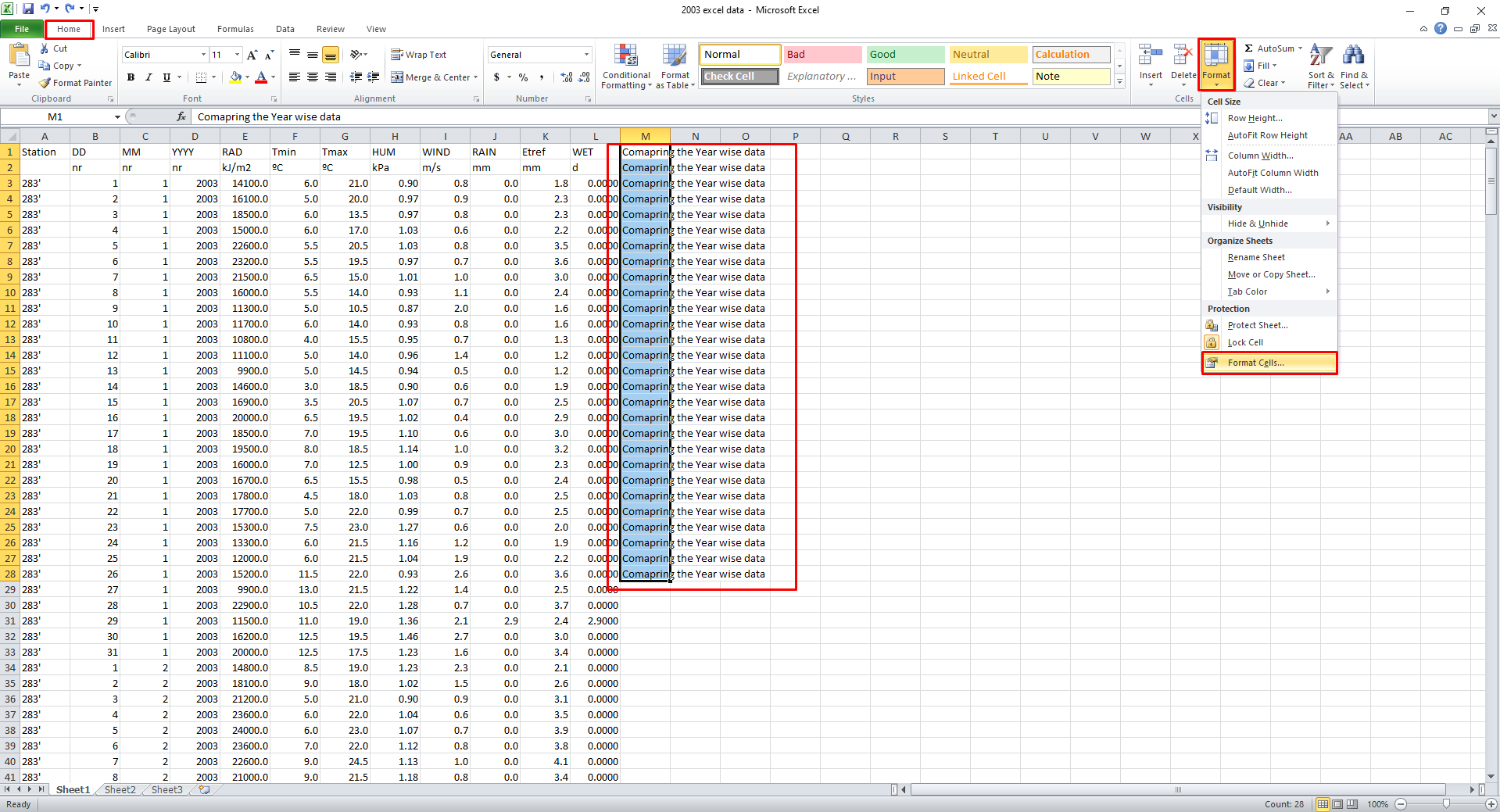Switch to Sheet2 worksheet tab
Image resolution: width=1500 pixels, height=812 pixels.
(120, 789)
